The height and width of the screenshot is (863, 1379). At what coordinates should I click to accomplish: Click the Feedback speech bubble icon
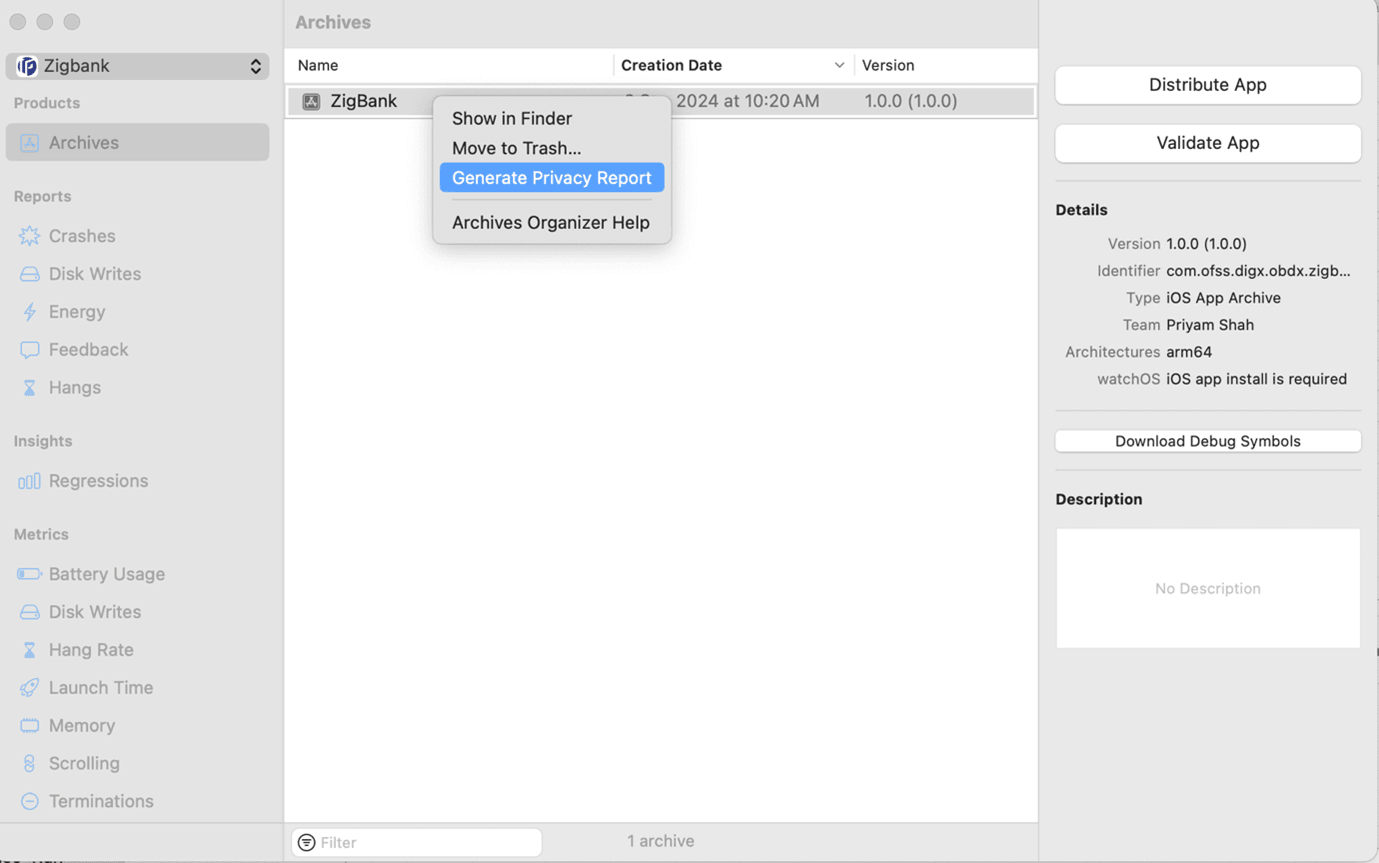click(x=30, y=350)
